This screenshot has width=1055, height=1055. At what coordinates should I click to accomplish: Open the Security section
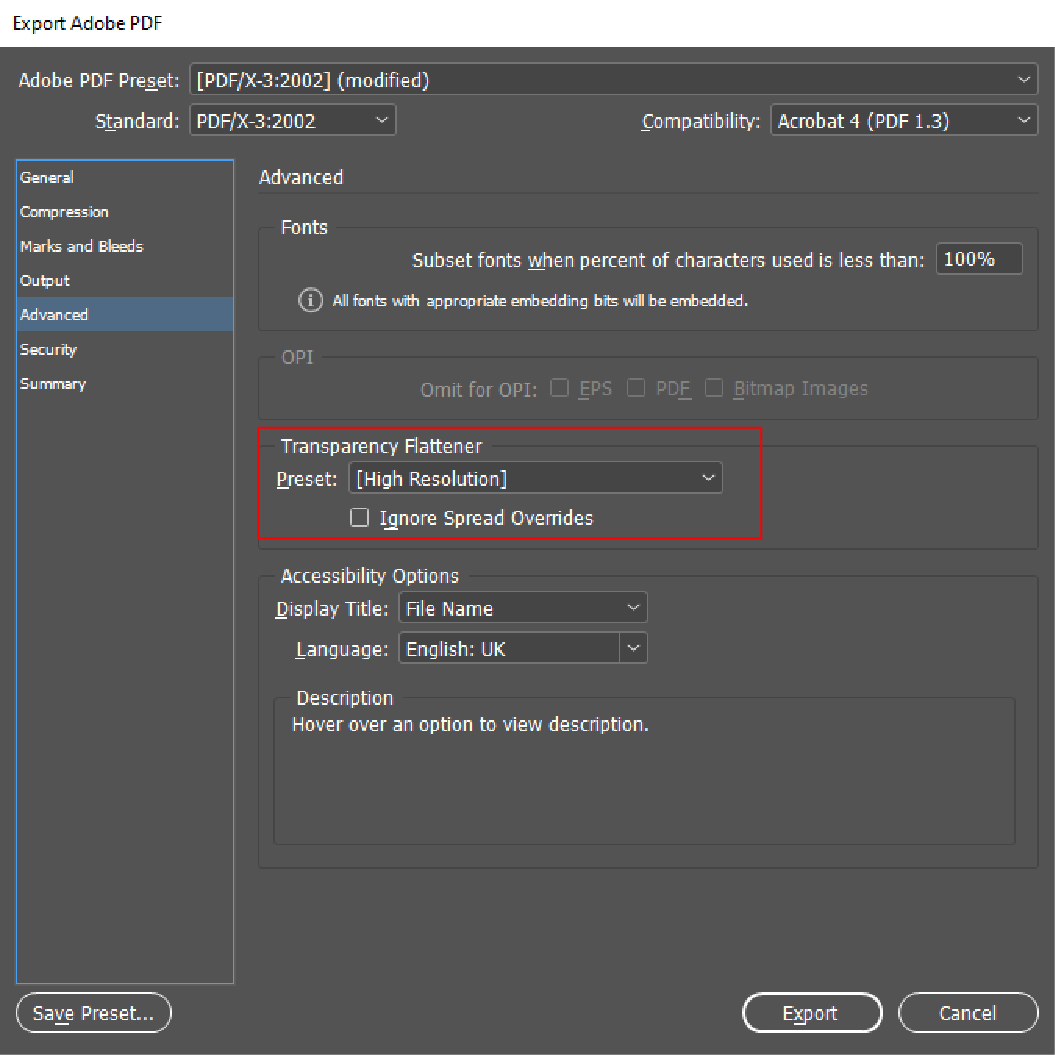[48, 350]
